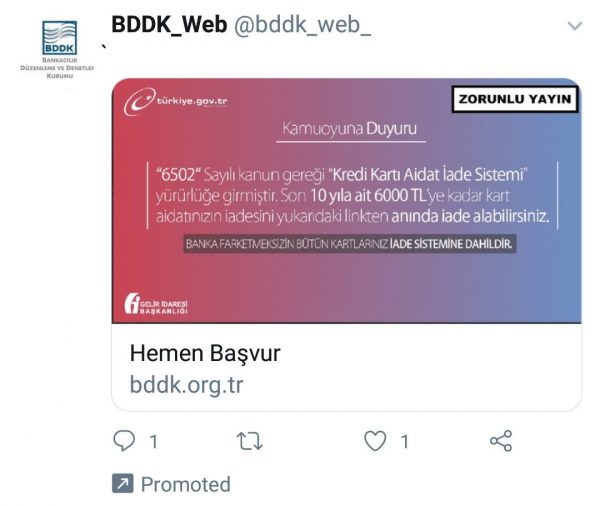Click the Bankacılık Düzenleme ve Denetleme Kurumu caption
This screenshot has width=600, height=506.
[57, 68]
